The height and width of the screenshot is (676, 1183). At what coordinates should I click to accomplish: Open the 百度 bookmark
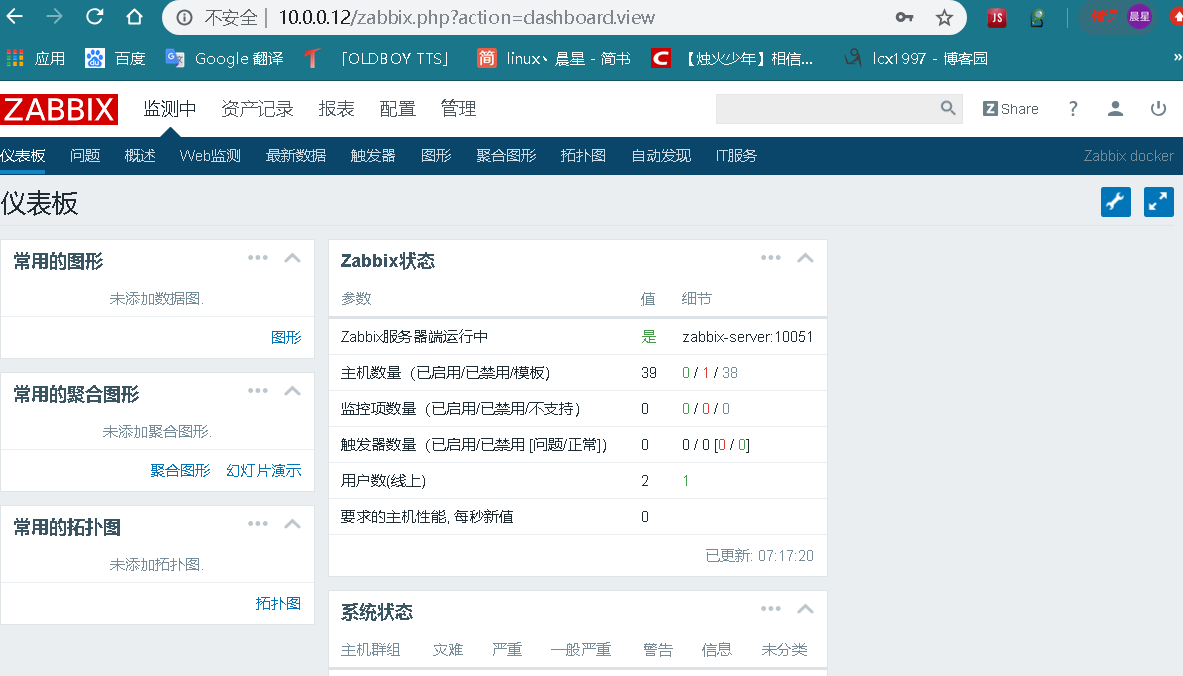[x=115, y=58]
